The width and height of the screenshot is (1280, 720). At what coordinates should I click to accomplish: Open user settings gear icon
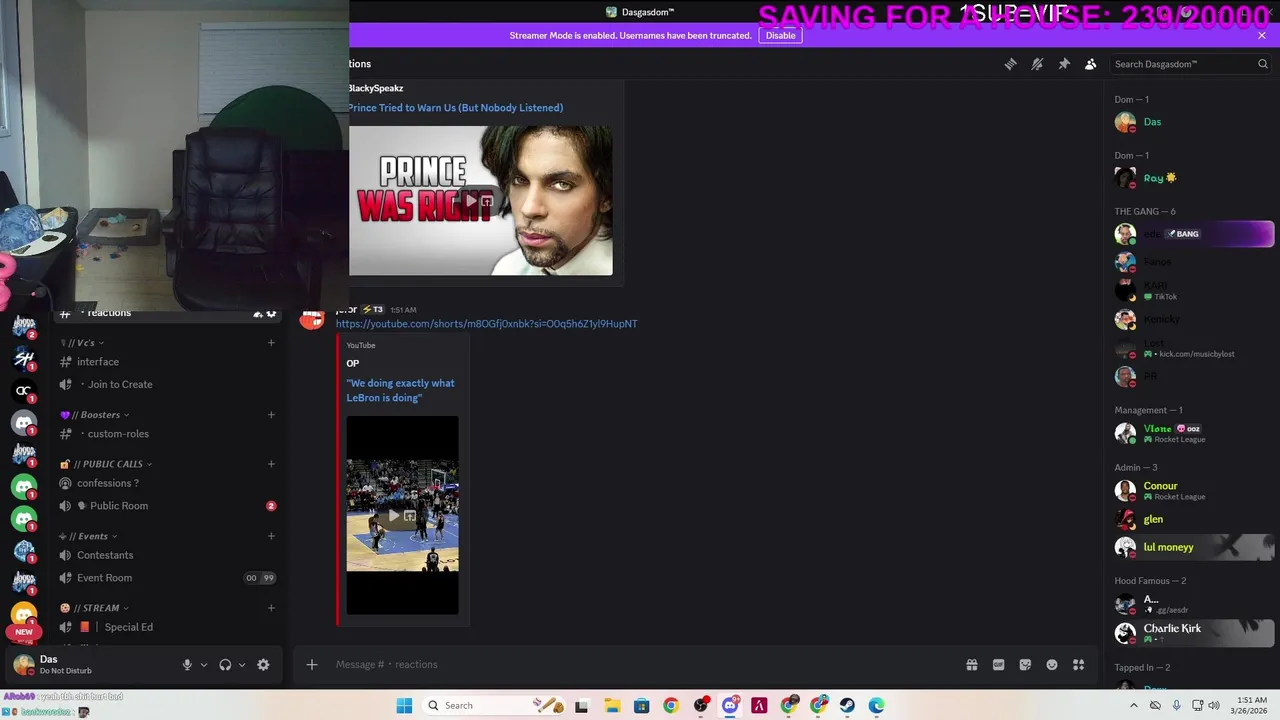[x=263, y=665]
